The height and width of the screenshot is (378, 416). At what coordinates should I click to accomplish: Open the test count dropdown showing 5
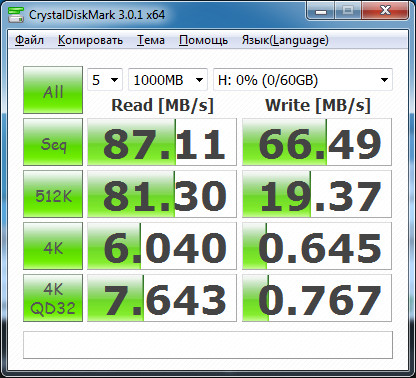[105, 80]
